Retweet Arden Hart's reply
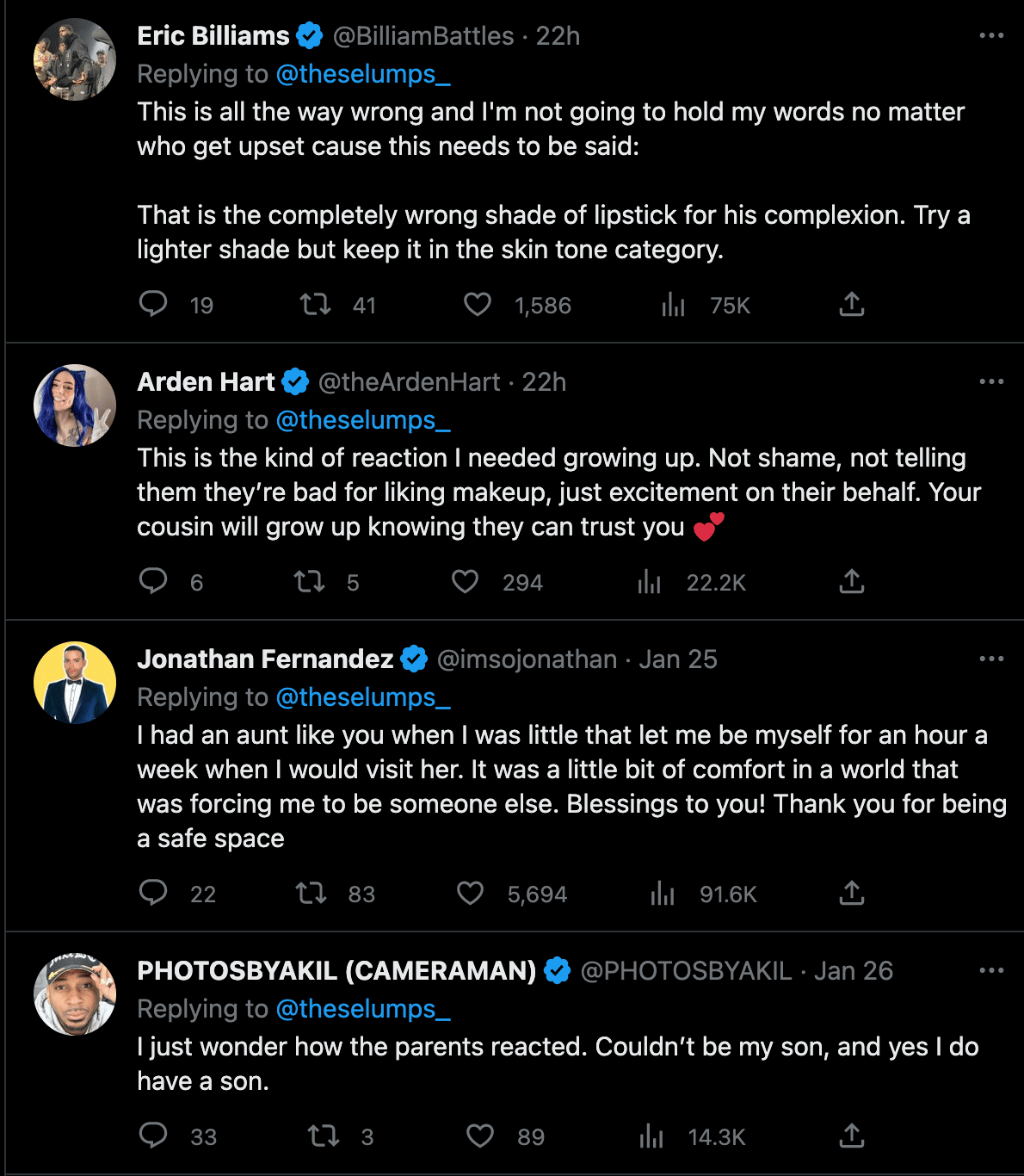 (x=310, y=582)
